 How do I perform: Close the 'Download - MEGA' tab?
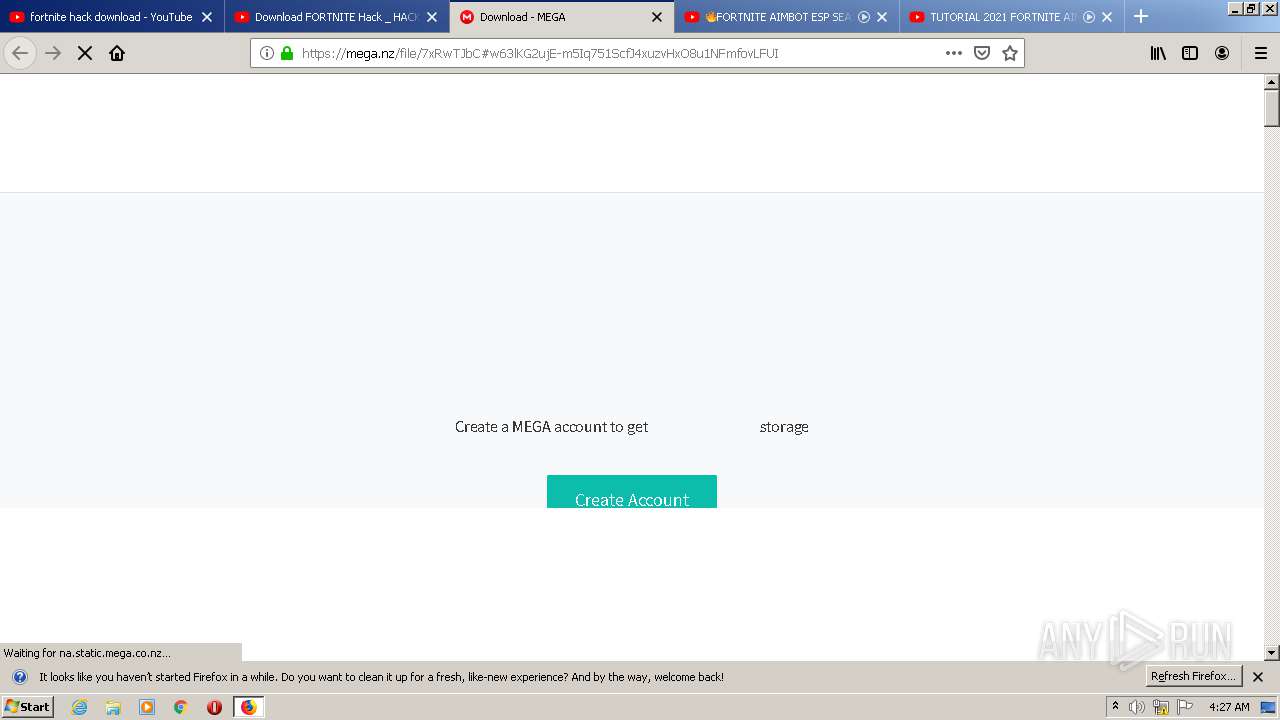(657, 17)
